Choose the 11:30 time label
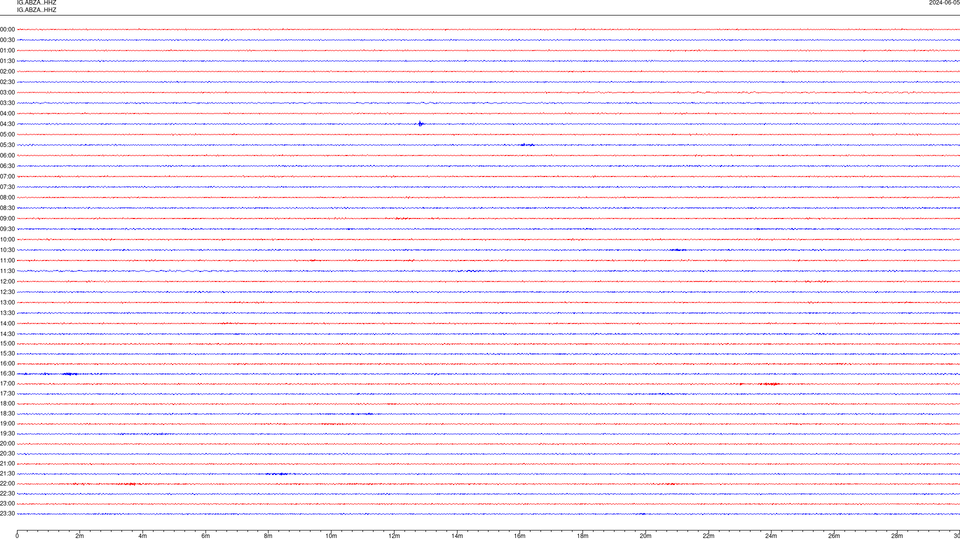 coord(7,271)
